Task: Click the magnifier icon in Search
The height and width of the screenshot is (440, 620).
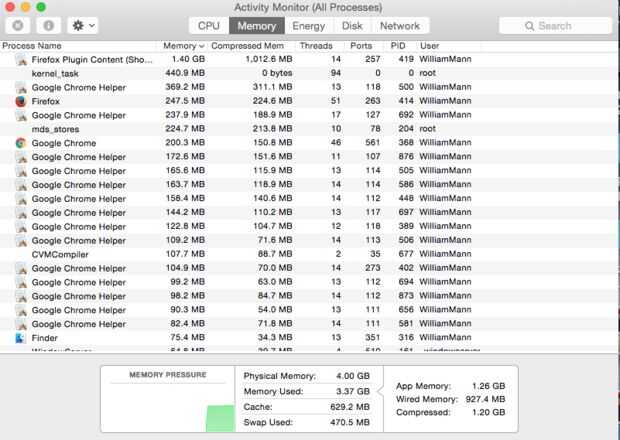Action: pos(529,26)
